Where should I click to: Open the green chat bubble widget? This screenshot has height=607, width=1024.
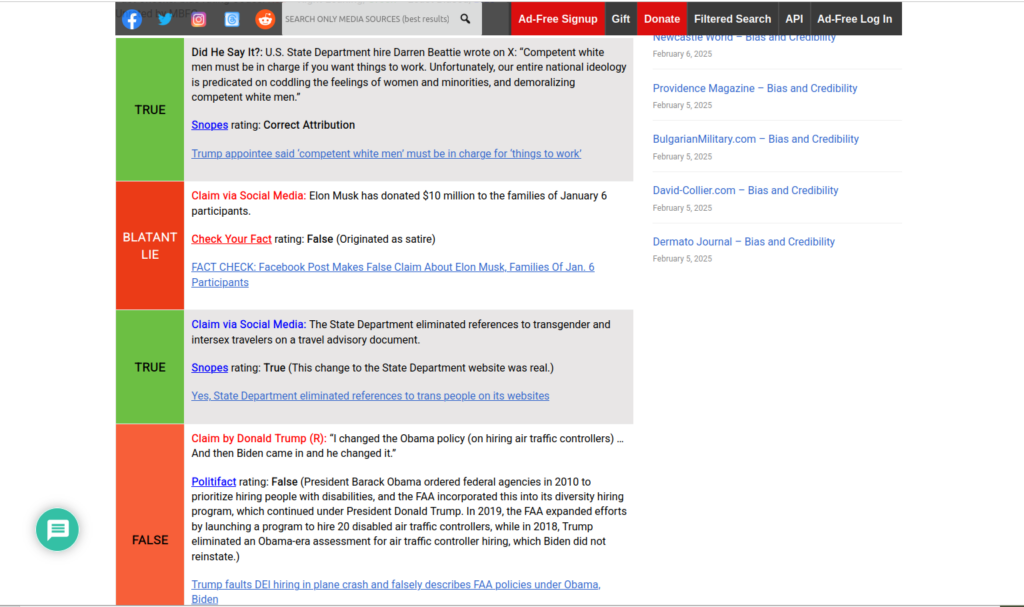[x=57, y=529]
